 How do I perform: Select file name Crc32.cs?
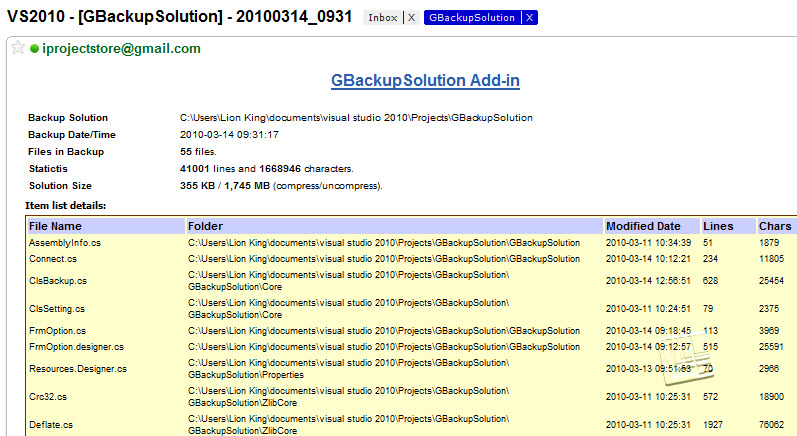point(48,397)
